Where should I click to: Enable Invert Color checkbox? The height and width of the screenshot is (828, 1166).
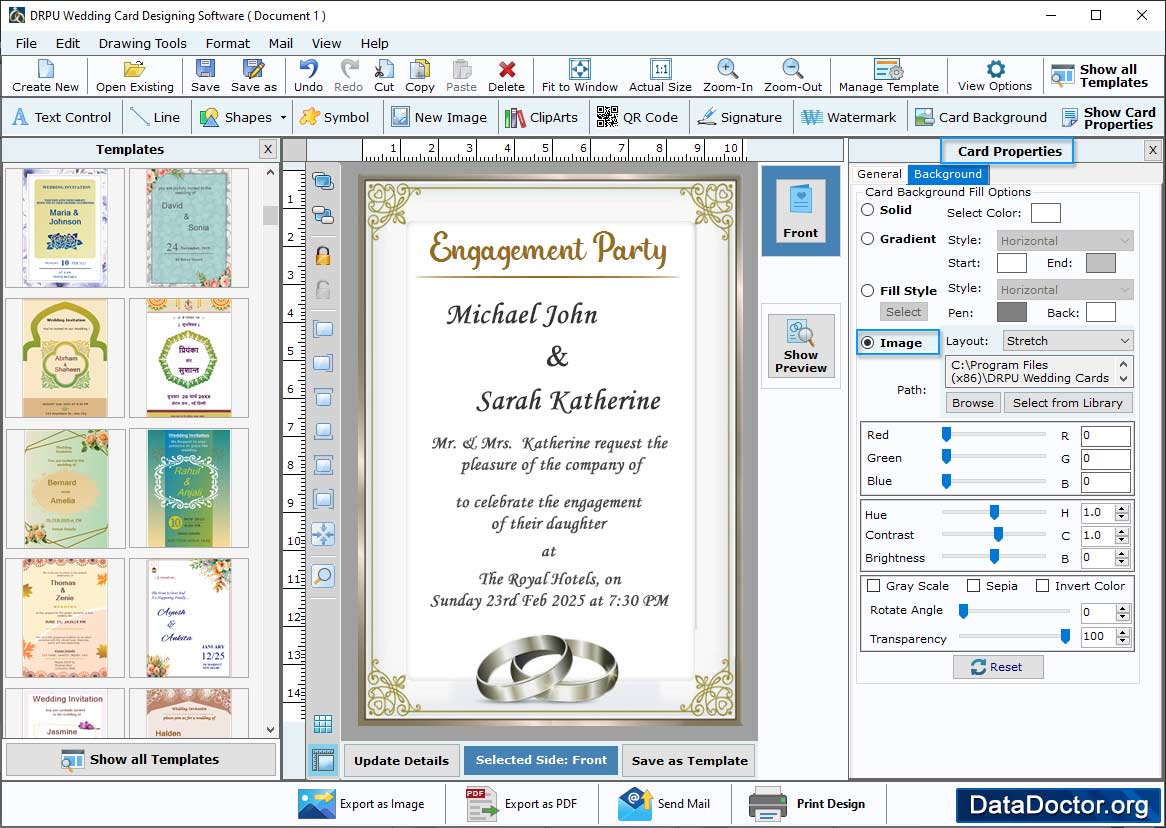tap(1043, 585)
